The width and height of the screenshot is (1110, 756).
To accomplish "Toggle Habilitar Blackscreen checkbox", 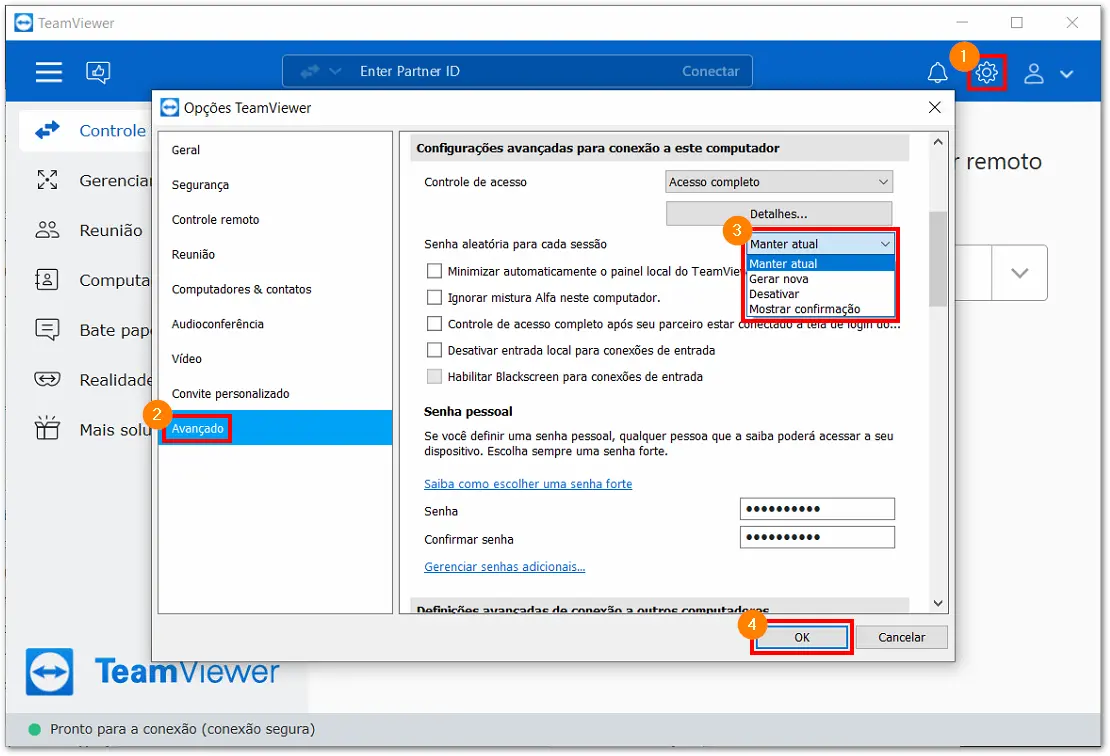I will coord(434,376).
